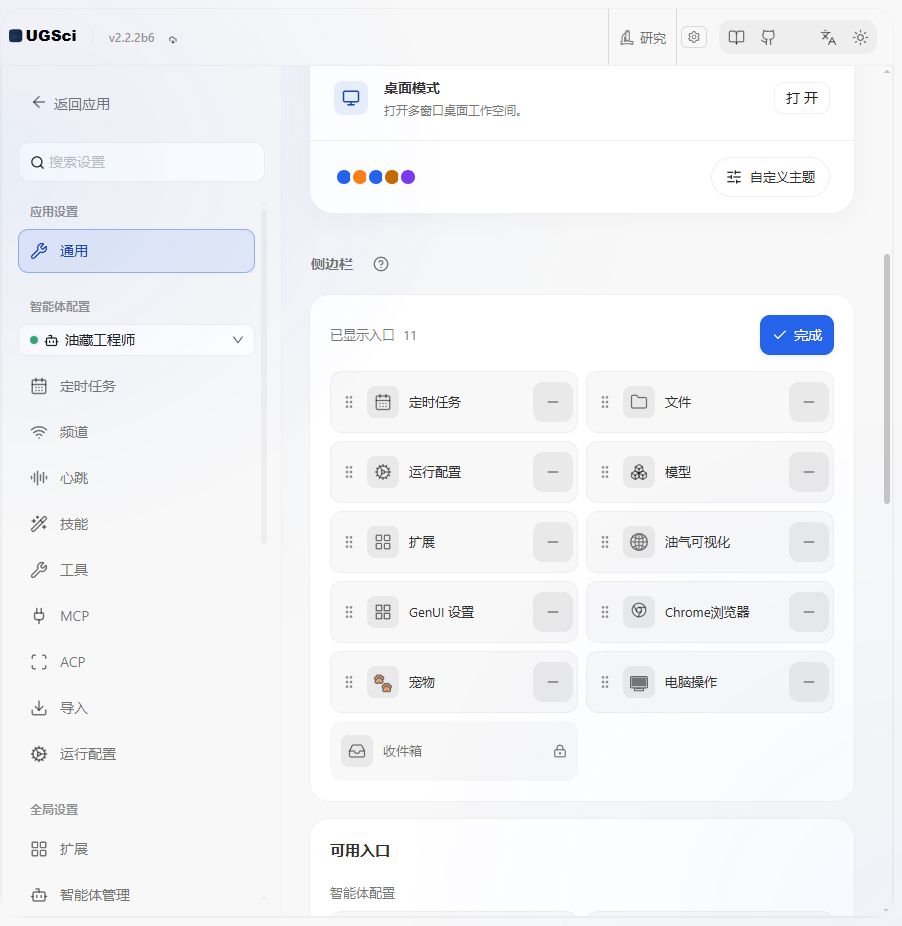Viewport: 902px width, 926px height.
Task: Click the 可用入口 heading
Action: (x=360, y=850)
